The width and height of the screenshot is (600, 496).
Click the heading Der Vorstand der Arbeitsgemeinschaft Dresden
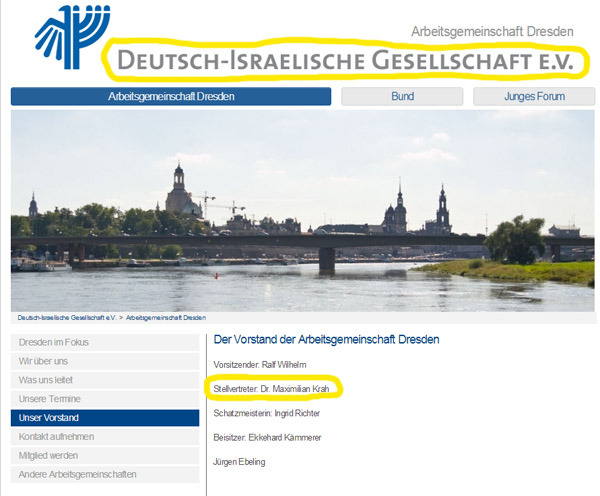(326, 339)
